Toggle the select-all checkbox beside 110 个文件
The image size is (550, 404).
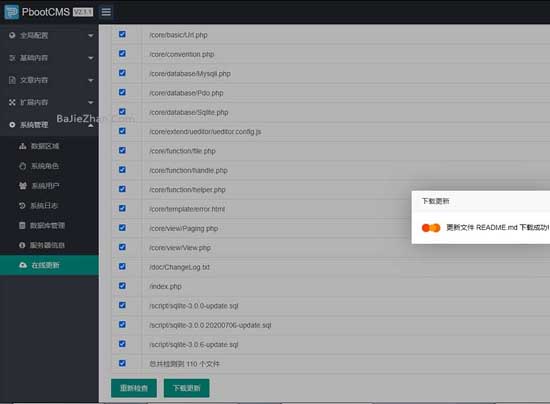tap(122, 363)
